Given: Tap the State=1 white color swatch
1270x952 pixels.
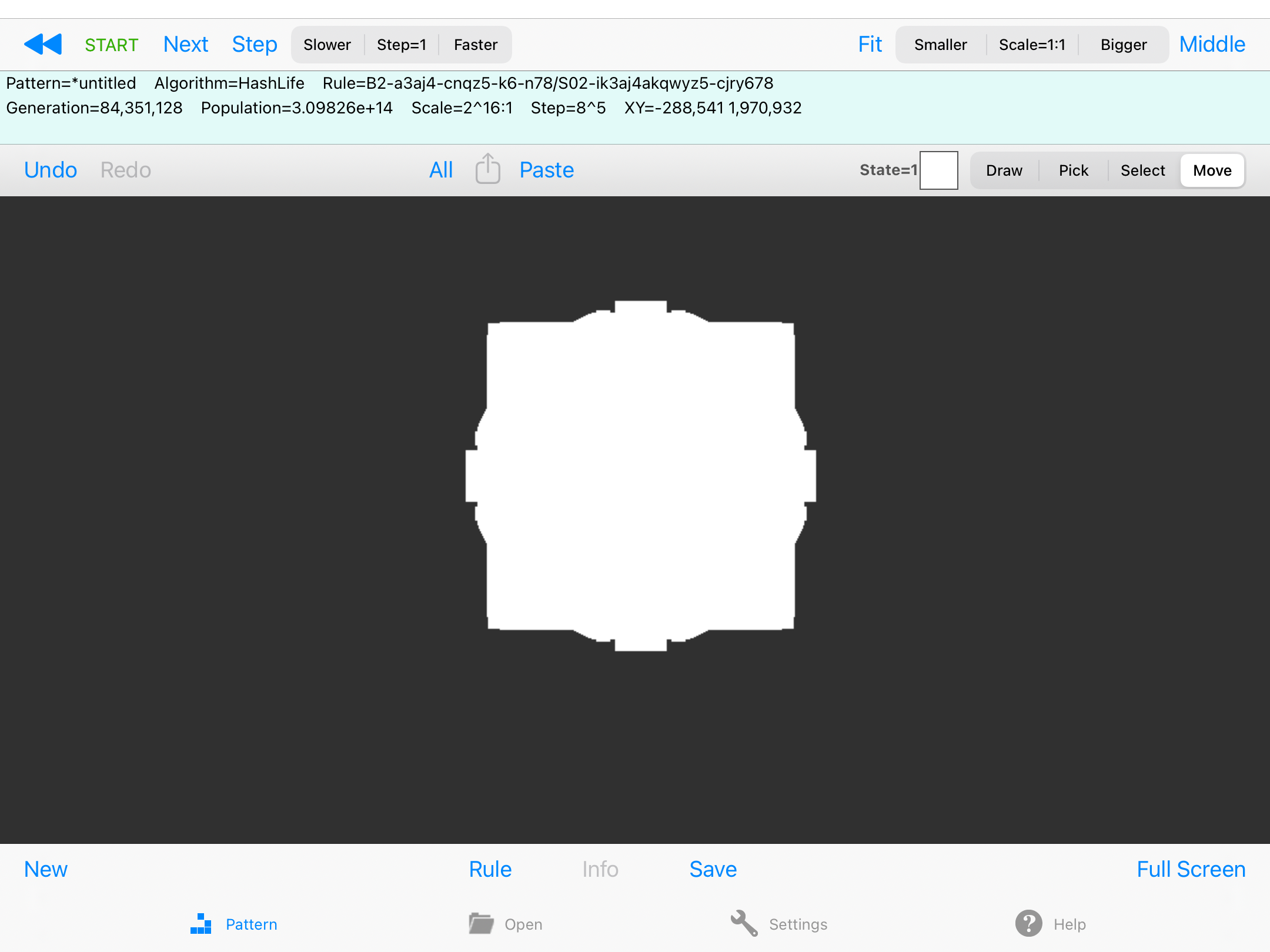Looking at the screenshot, I should pos(938,170).
